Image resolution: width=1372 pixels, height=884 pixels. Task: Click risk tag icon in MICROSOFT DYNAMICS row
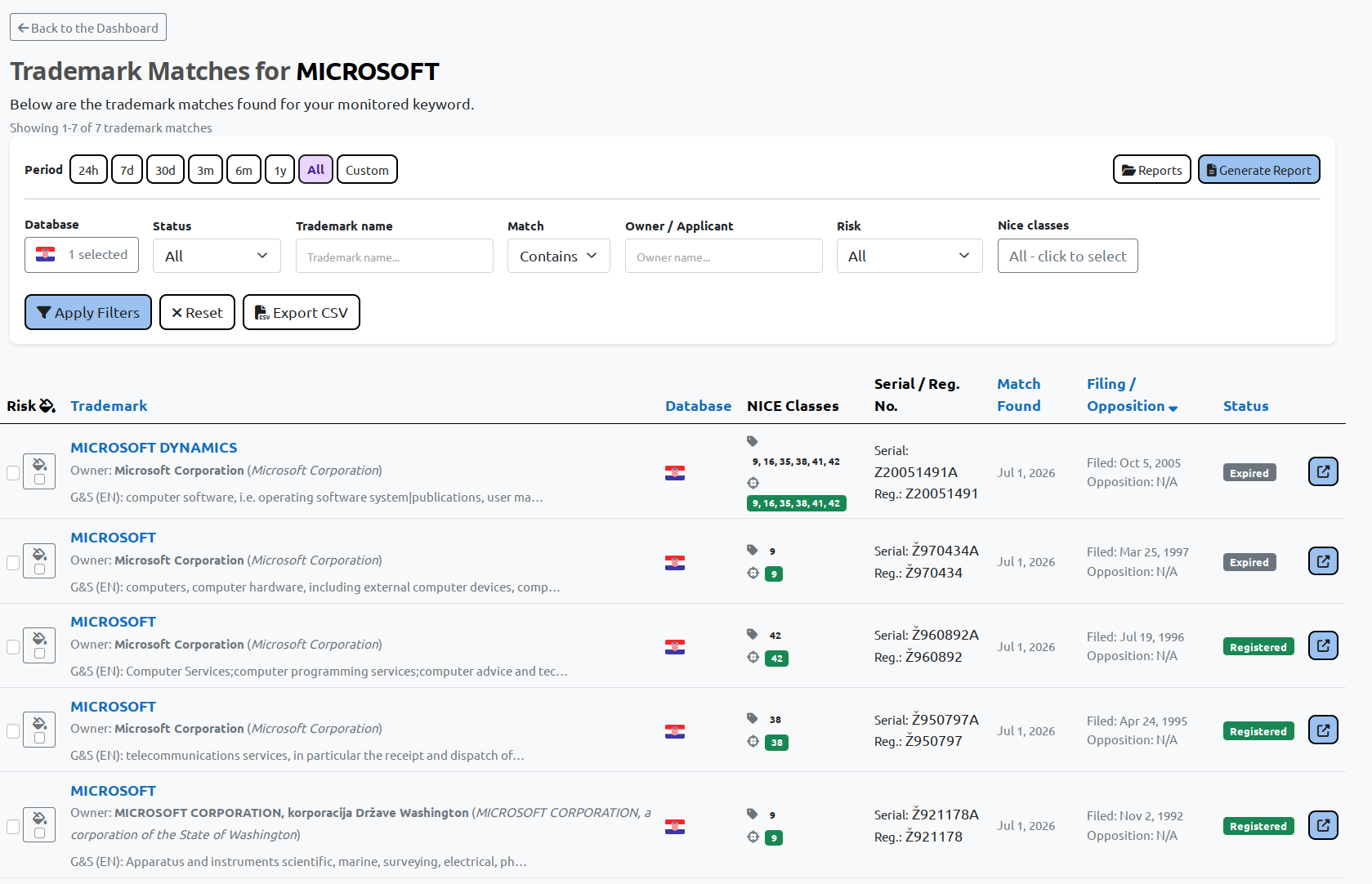(39, 464)
